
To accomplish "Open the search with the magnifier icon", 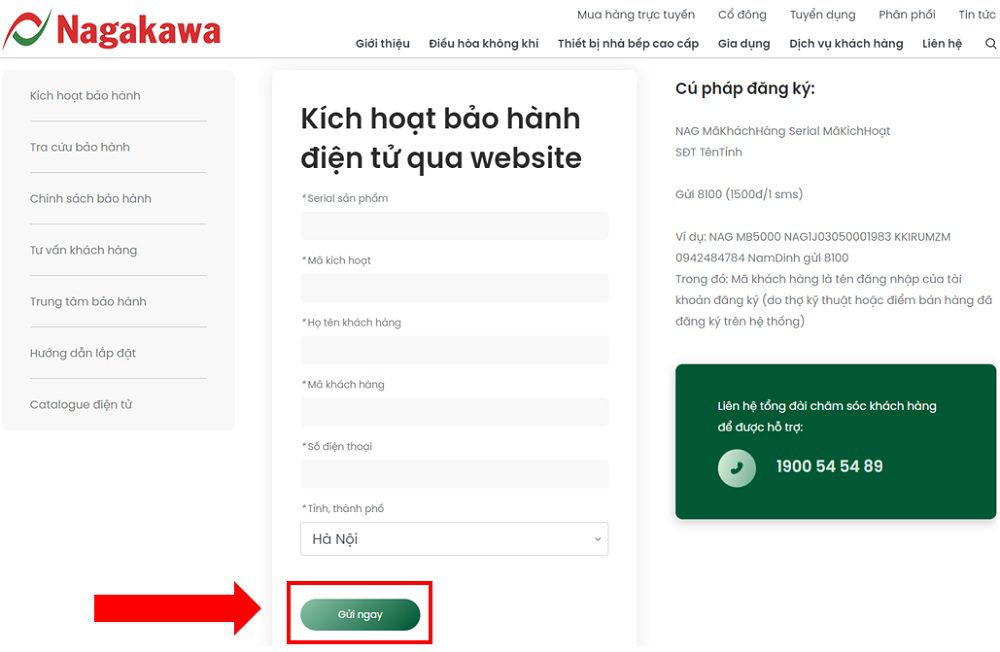I will coord(990,43).
